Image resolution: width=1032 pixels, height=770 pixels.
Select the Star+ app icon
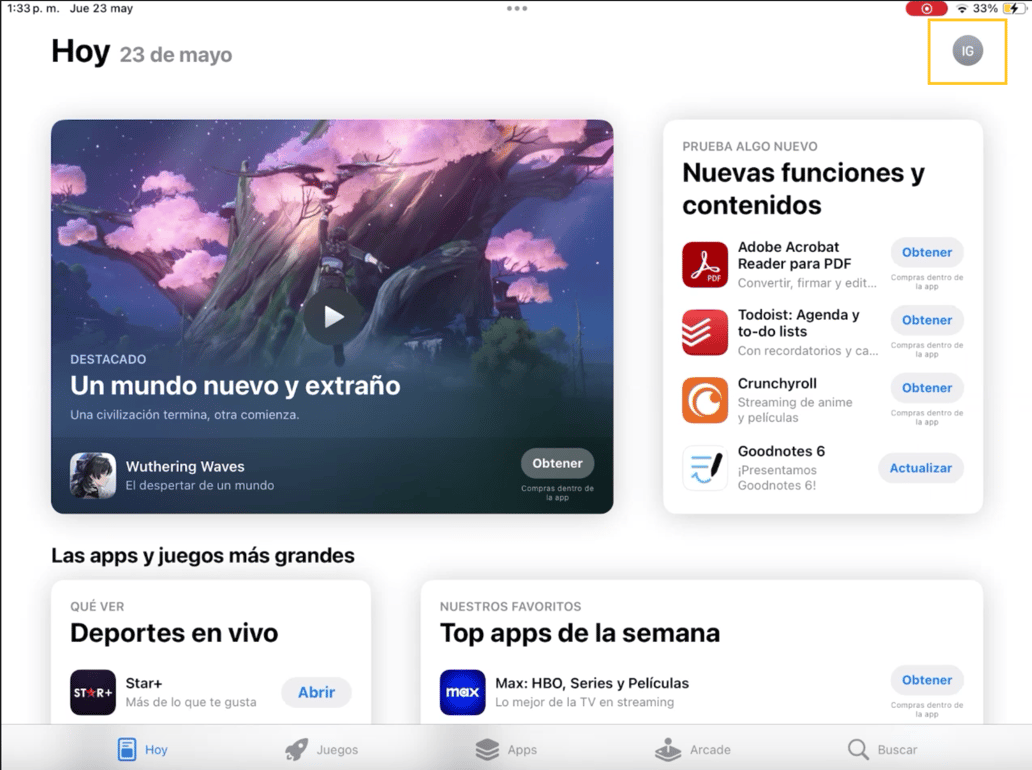point(92,692)
